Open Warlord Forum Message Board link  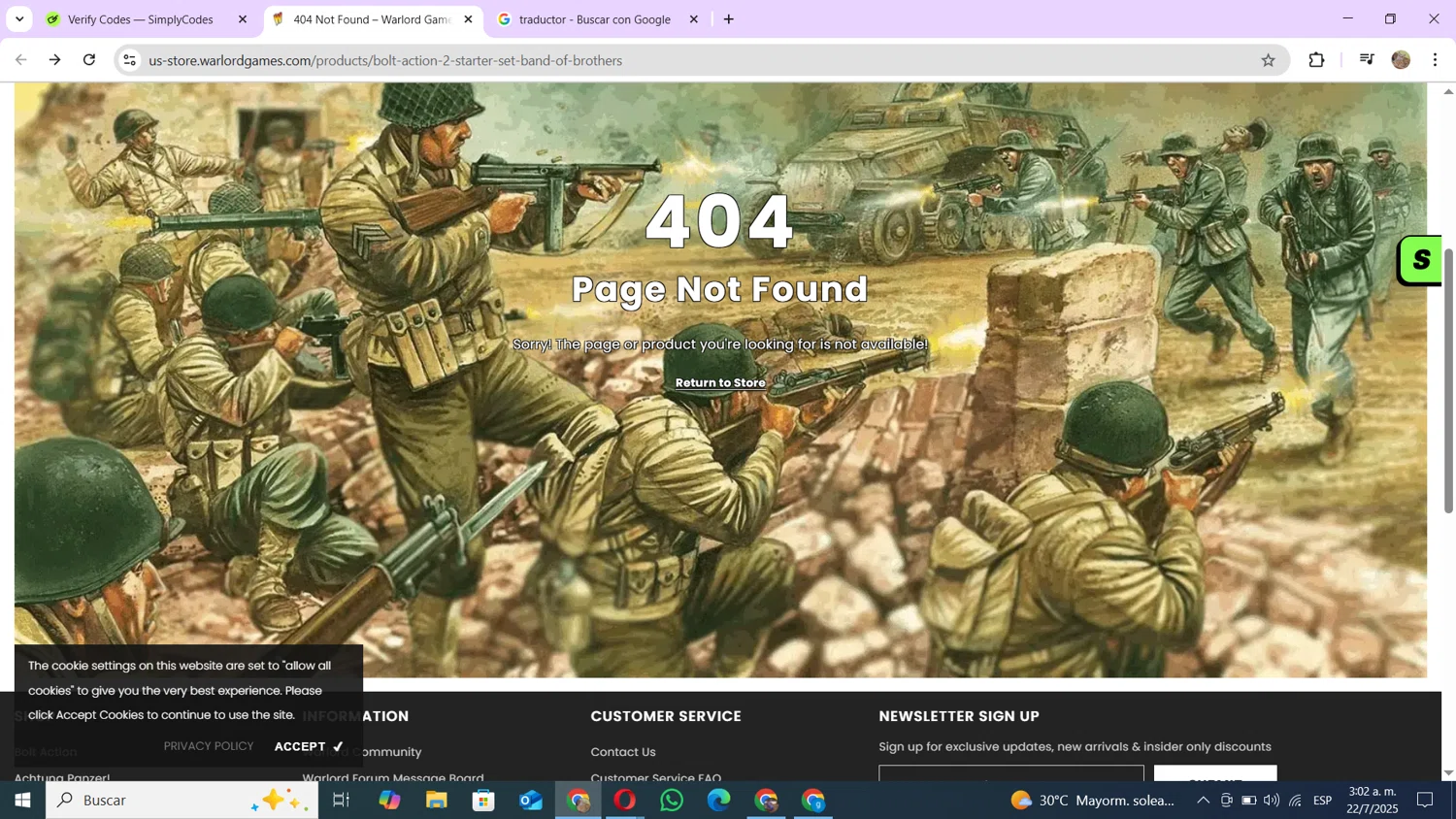pos(393,776)
